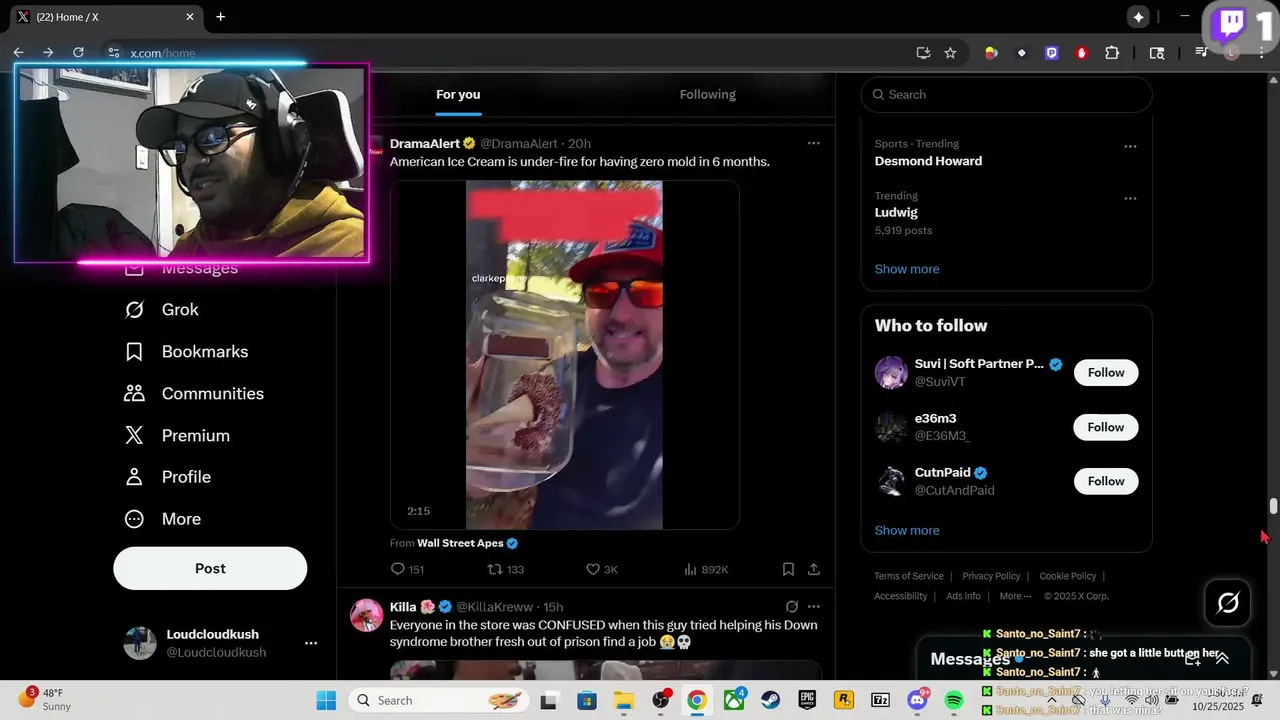Expand the More footer links
The height and width of the screenshot is (720, 1280).
point(1015,596)
